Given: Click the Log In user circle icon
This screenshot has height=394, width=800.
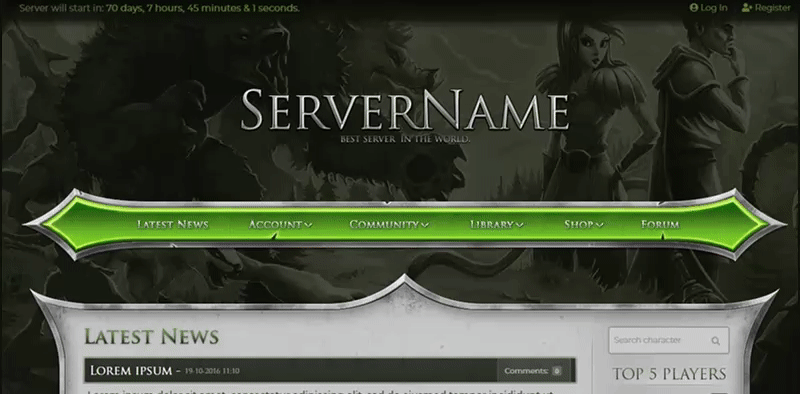Looking at the screenshot, I should coord(694,8).
